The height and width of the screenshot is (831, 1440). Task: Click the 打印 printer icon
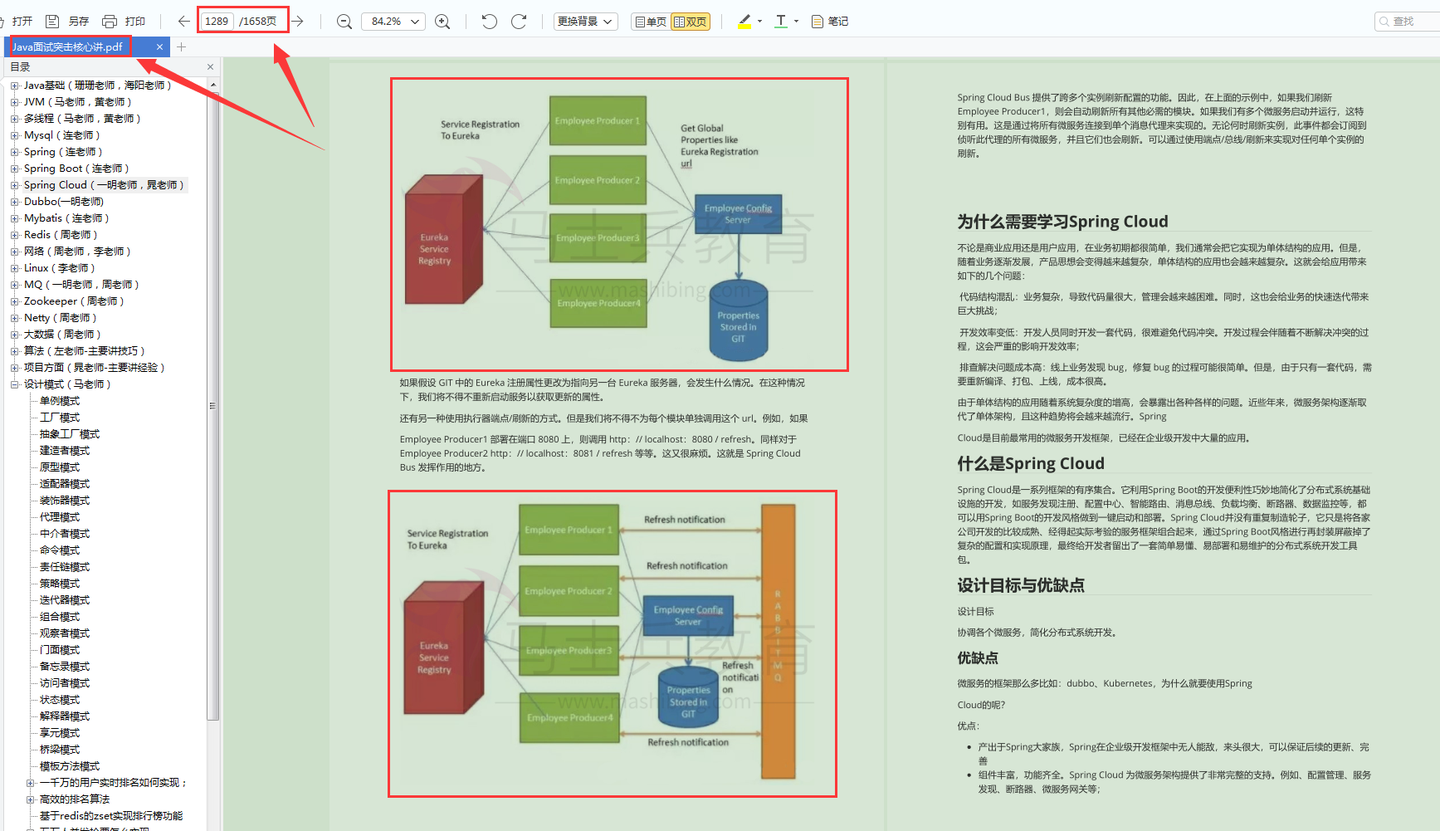[x=110, y=21]
